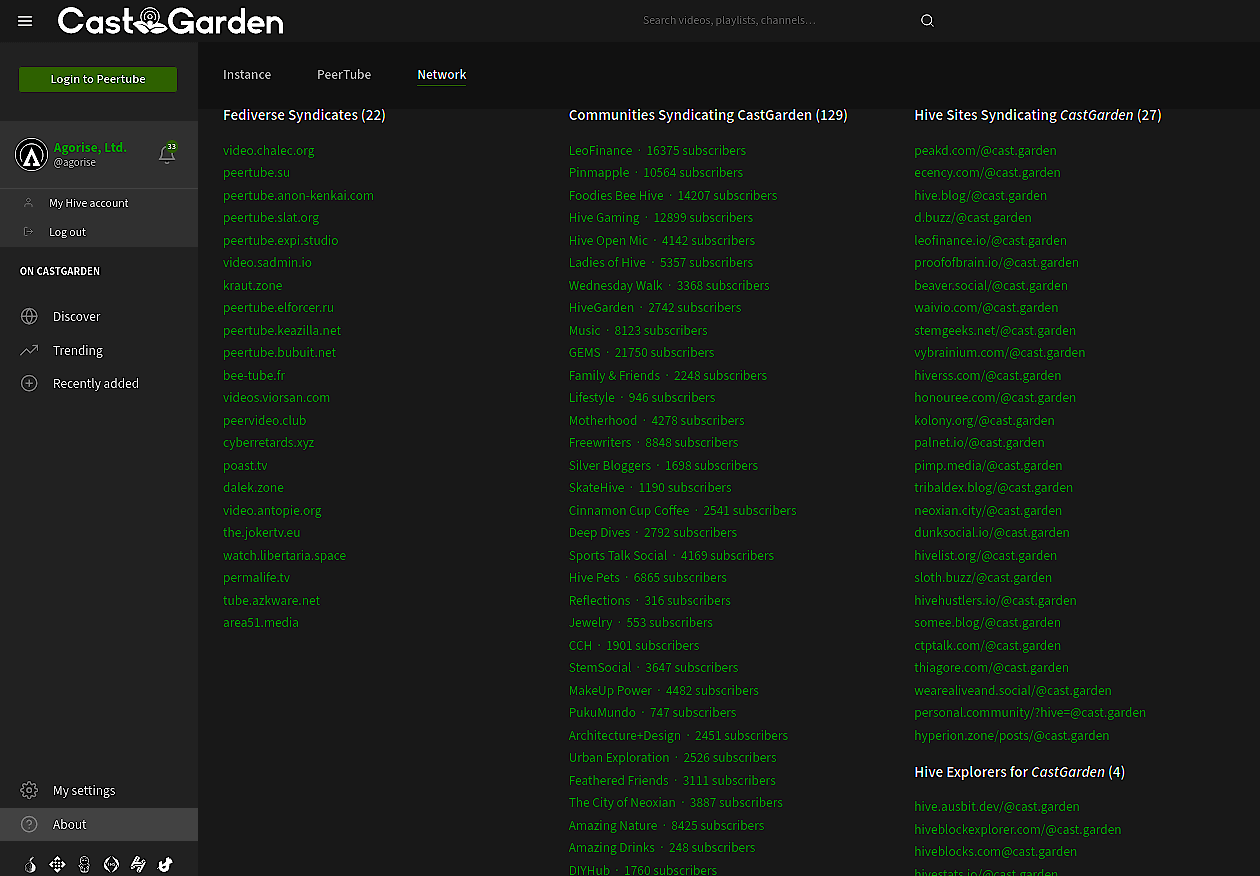Open My settings gear icon

[x=29, y=790]
